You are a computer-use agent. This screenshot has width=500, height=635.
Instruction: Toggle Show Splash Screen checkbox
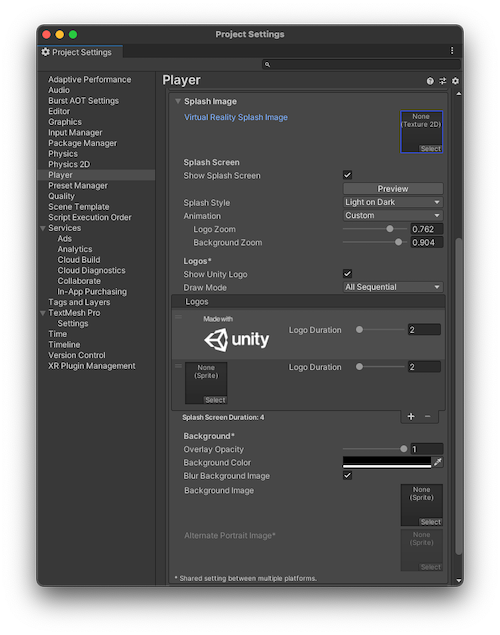coord(347,175)
